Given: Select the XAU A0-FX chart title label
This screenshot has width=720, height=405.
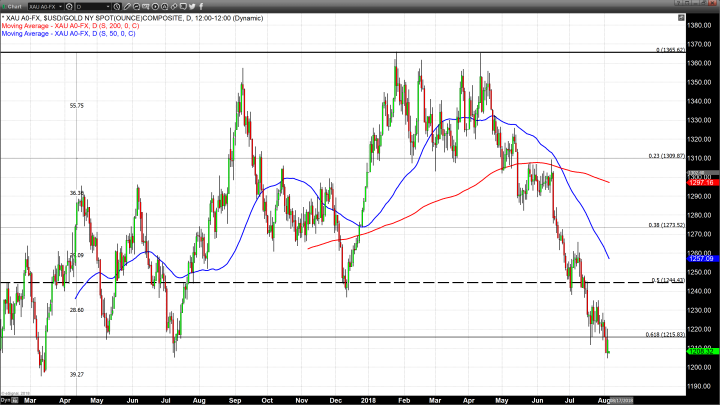Looking at the screenshot, I should [x=133, y=18].
